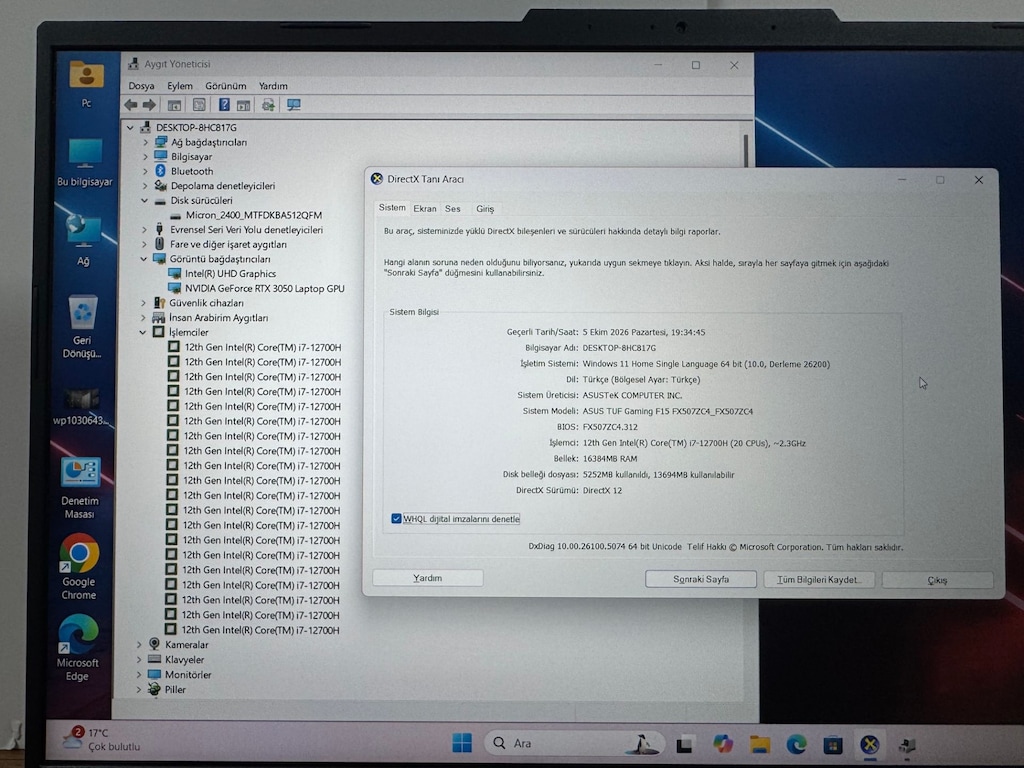
Task: Click the taskbar Ara search box
Action: pos(574,743)
